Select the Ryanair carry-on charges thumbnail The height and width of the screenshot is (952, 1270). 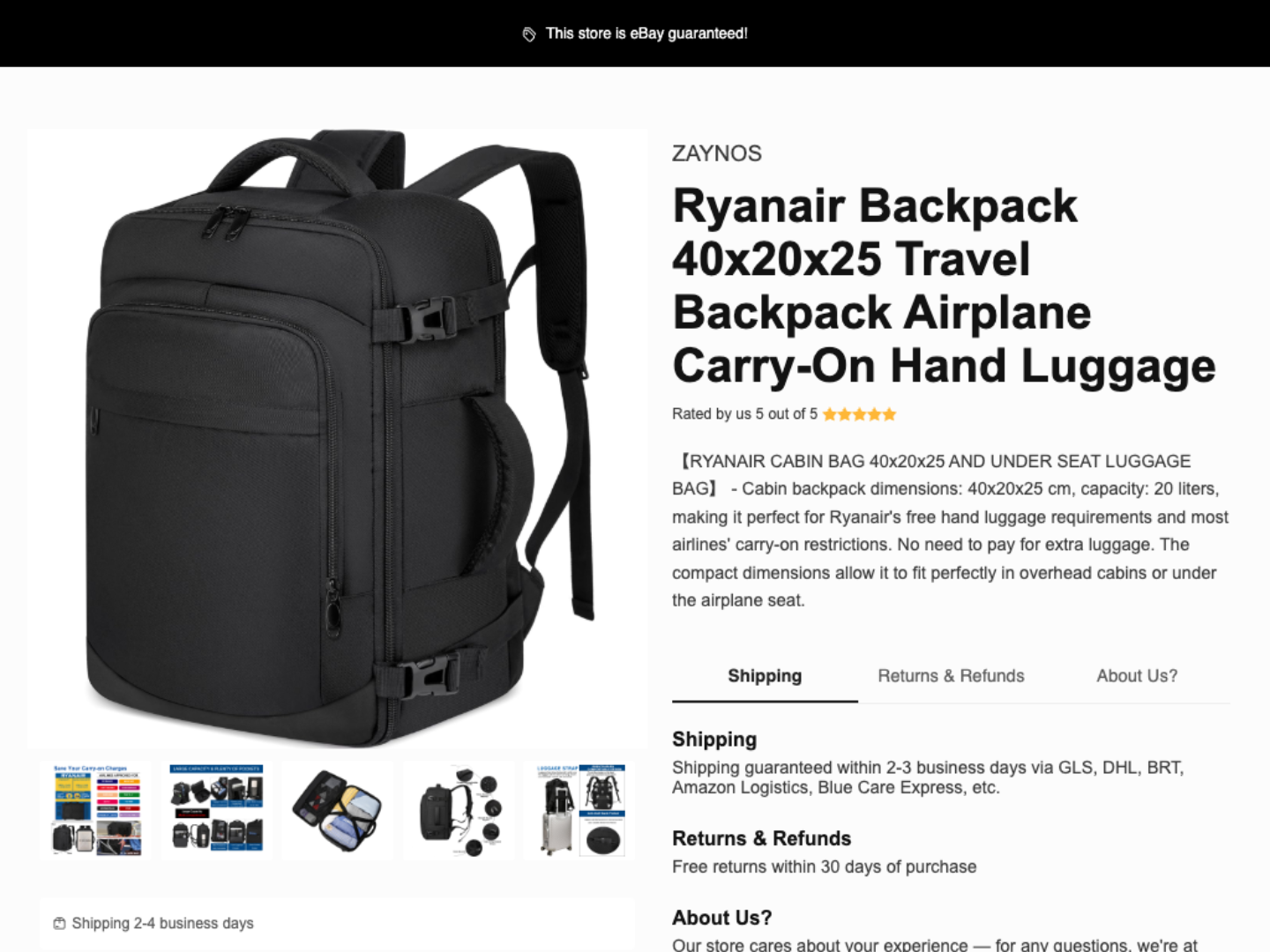point(96,810)
